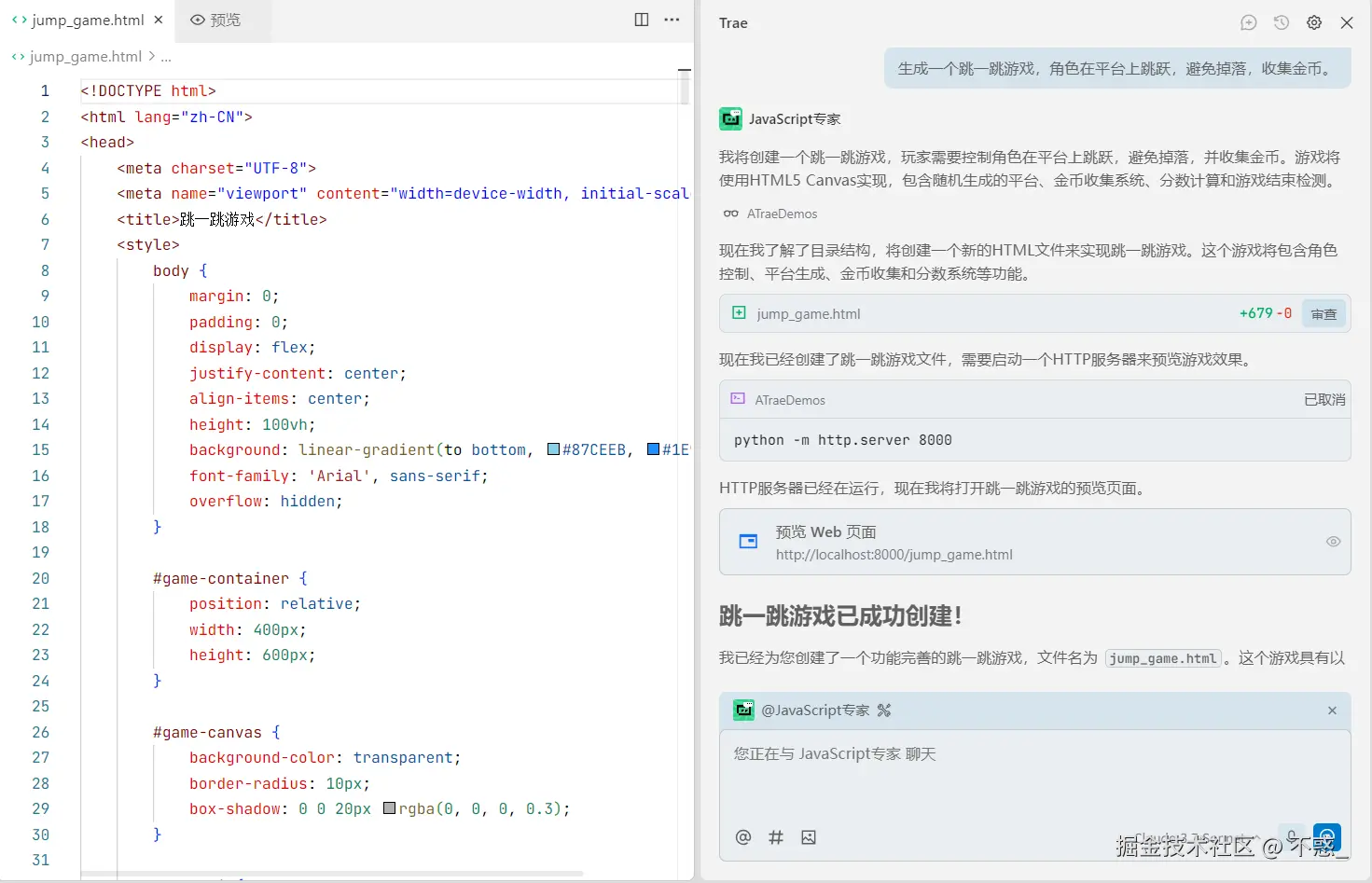Click the web preview window icon
This screenshot has height=883, width=1372.
click(748, 542)
